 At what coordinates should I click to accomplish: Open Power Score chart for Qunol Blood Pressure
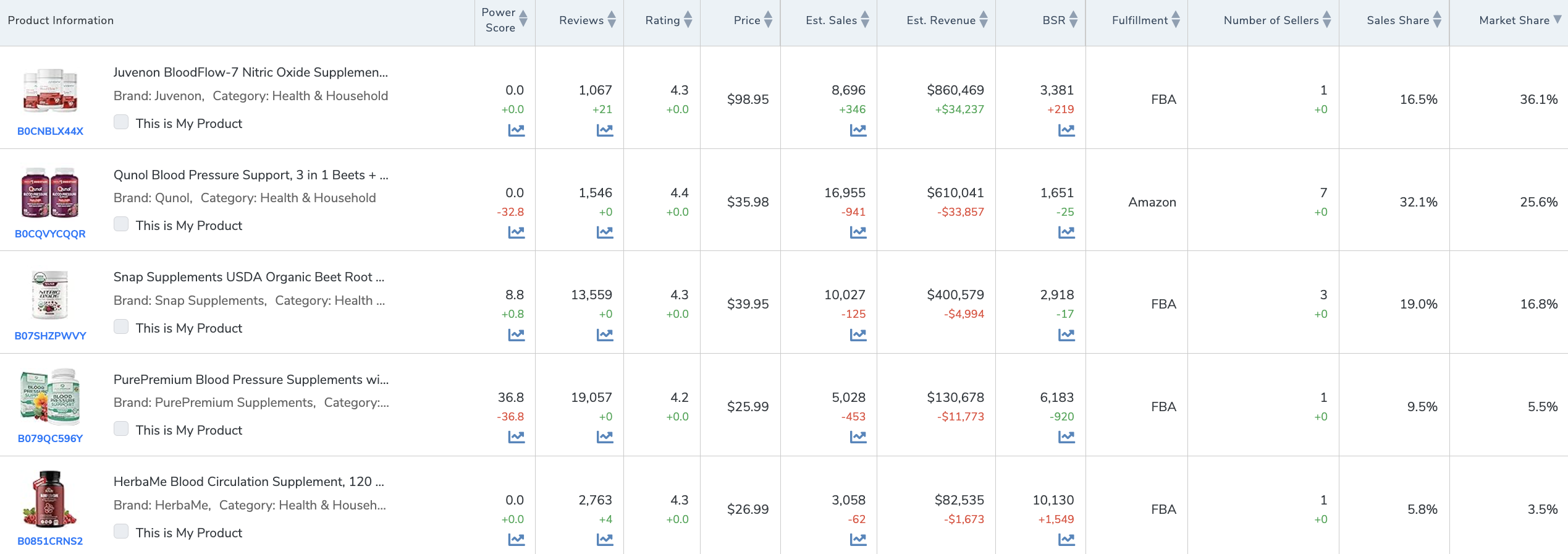click(516, 232)
